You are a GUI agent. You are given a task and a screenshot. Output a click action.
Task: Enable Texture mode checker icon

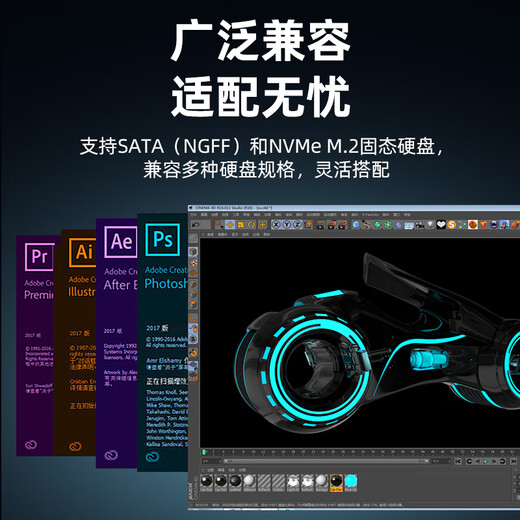click(x=194, y=263)
